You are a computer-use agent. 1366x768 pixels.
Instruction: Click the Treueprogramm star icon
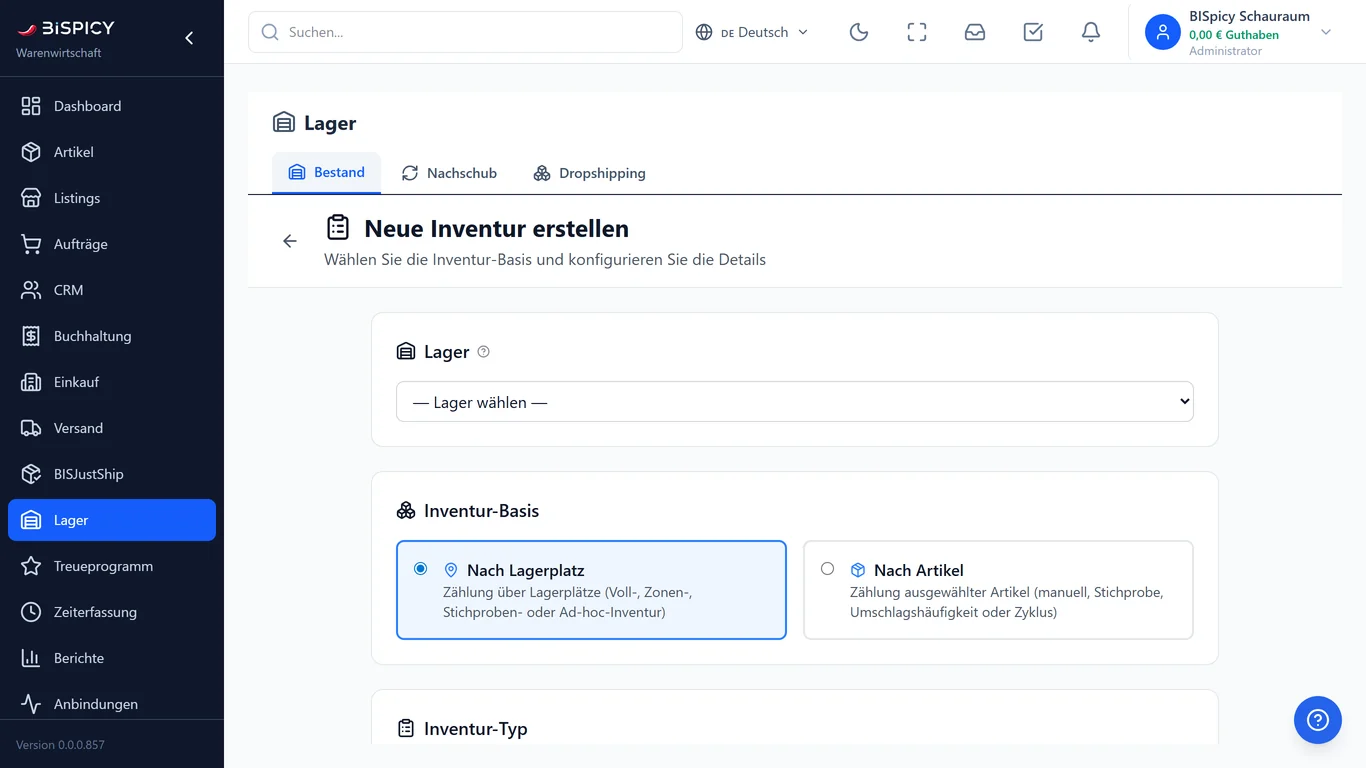[31, 566]
